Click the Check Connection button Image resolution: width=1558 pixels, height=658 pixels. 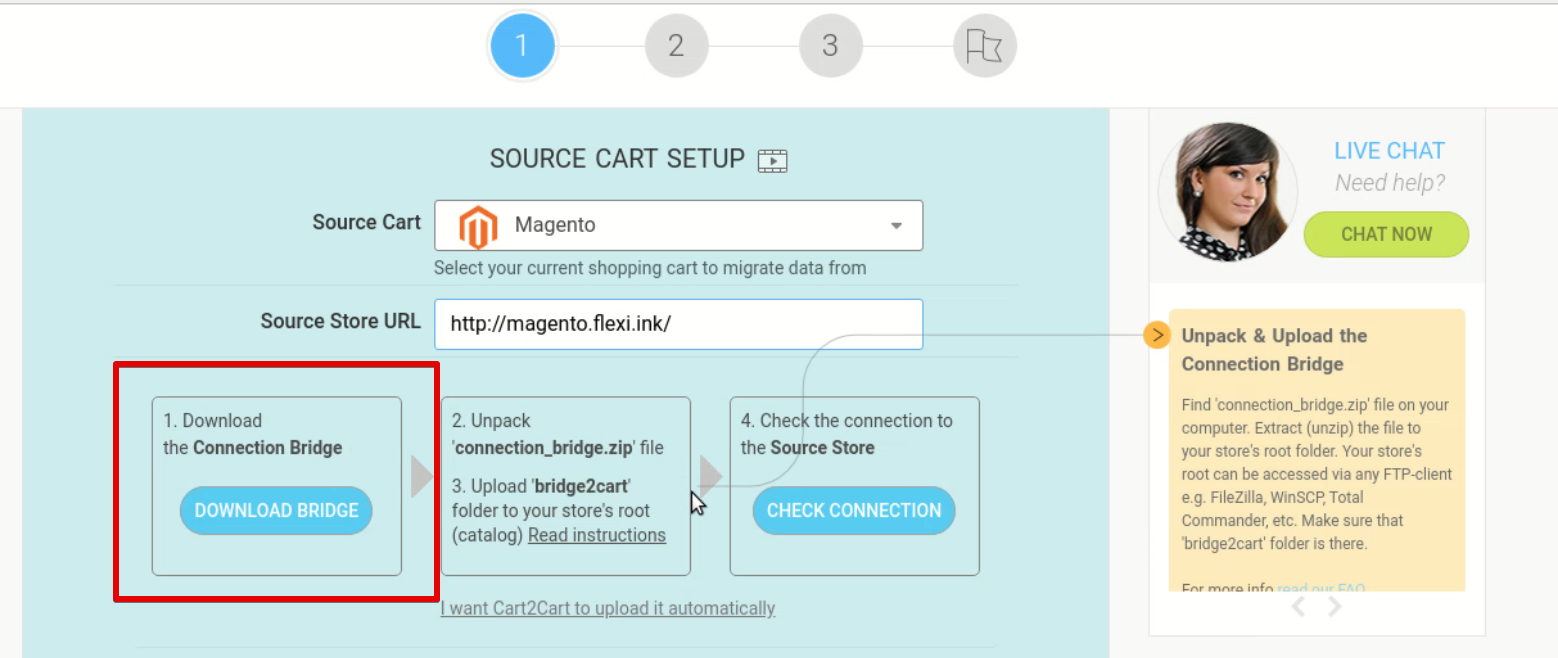pyautogui.click(x=854, y=510)
